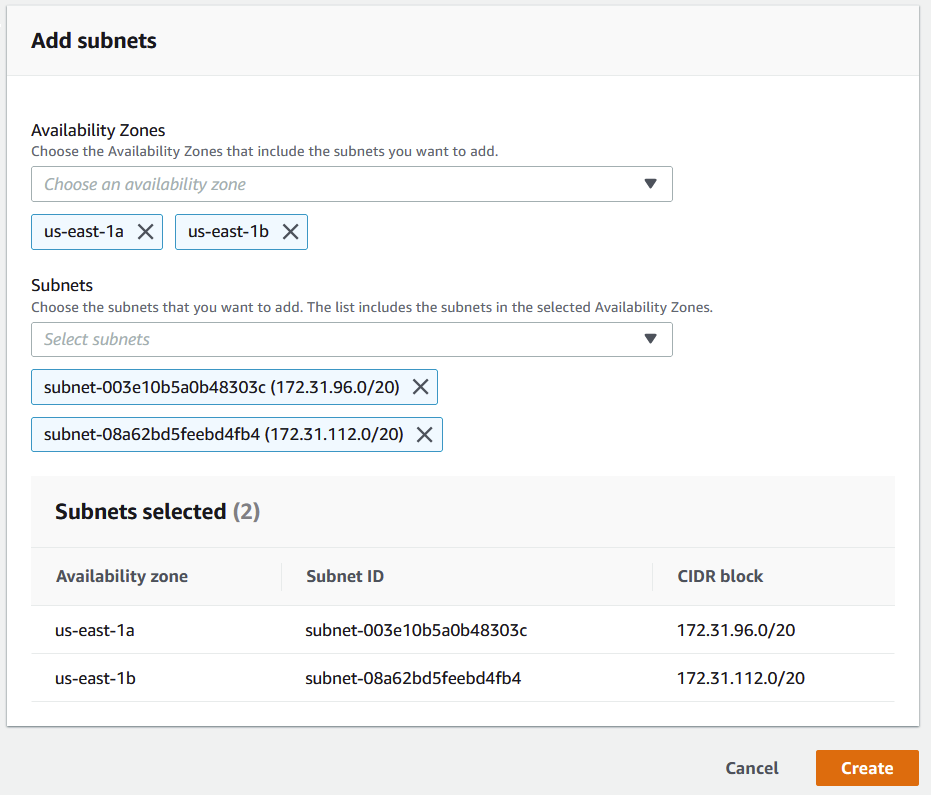Click the 'Choose an availability zone' placeholder text
This screenshot has width=931, height=795.
(x=145, y=184)
